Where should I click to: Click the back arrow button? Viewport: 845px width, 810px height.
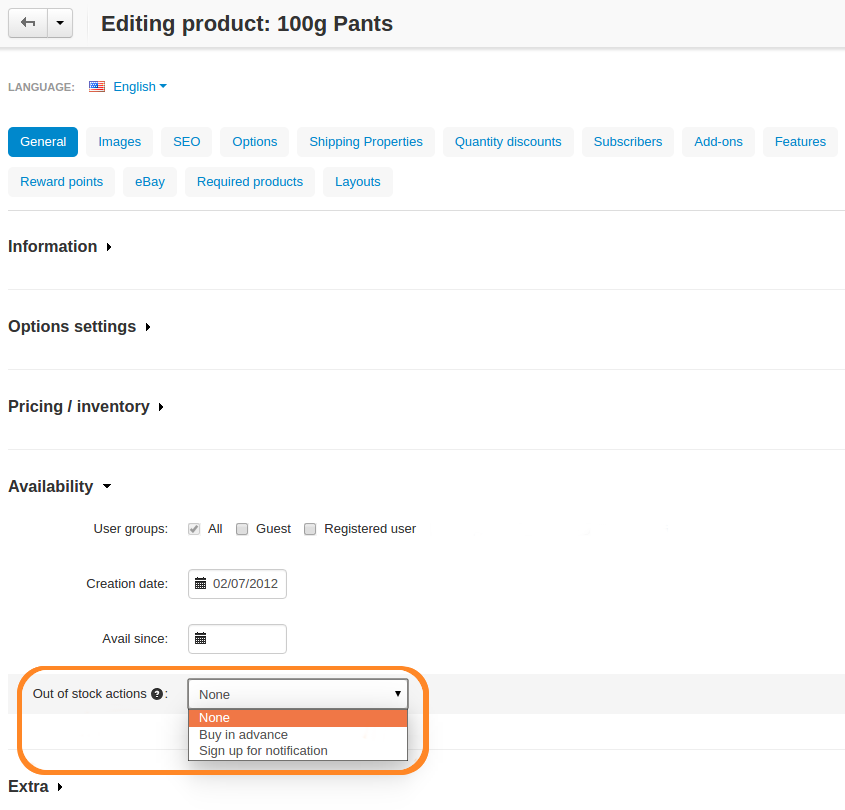[x=28, y=23]
